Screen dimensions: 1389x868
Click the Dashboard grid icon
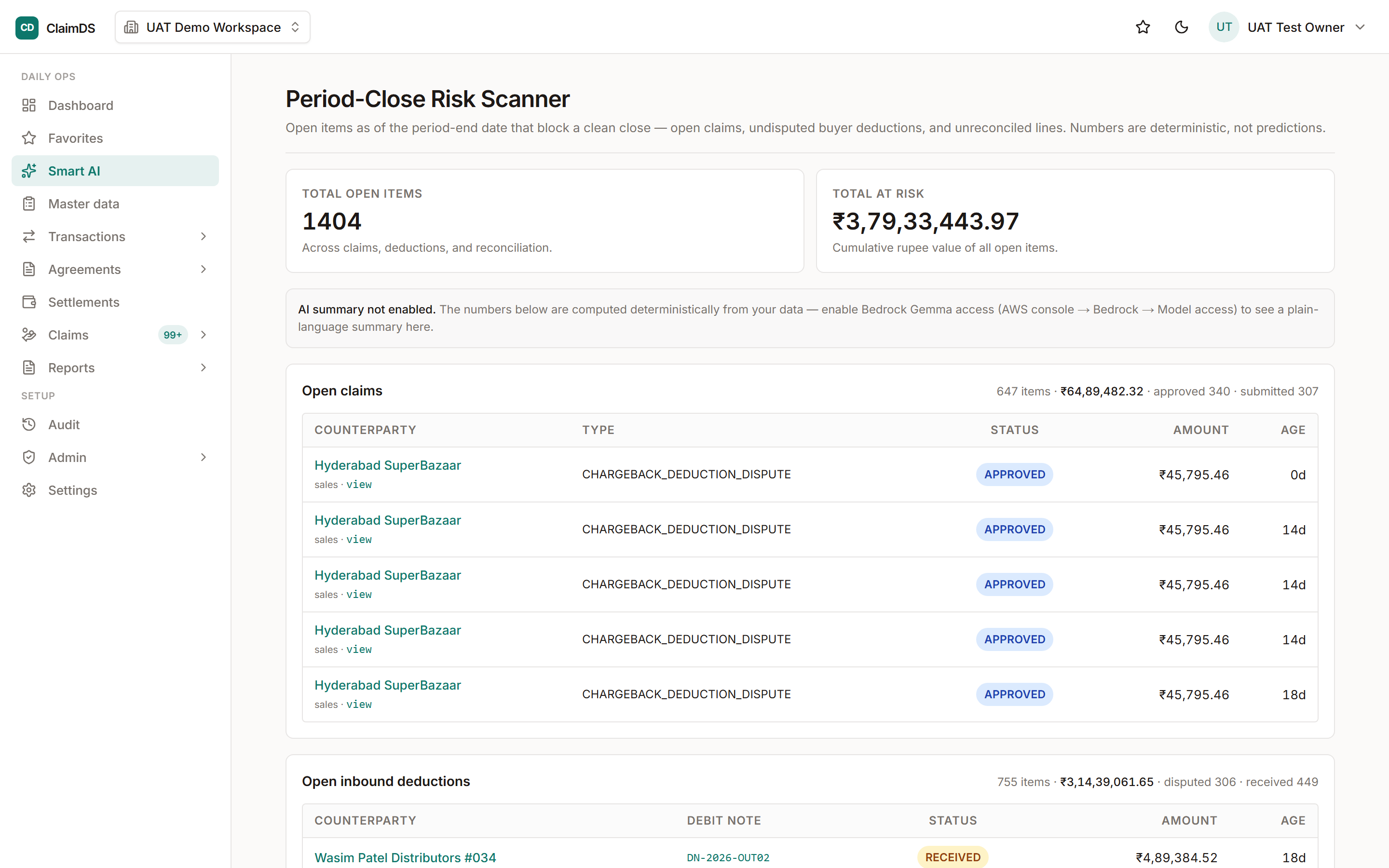29,105
